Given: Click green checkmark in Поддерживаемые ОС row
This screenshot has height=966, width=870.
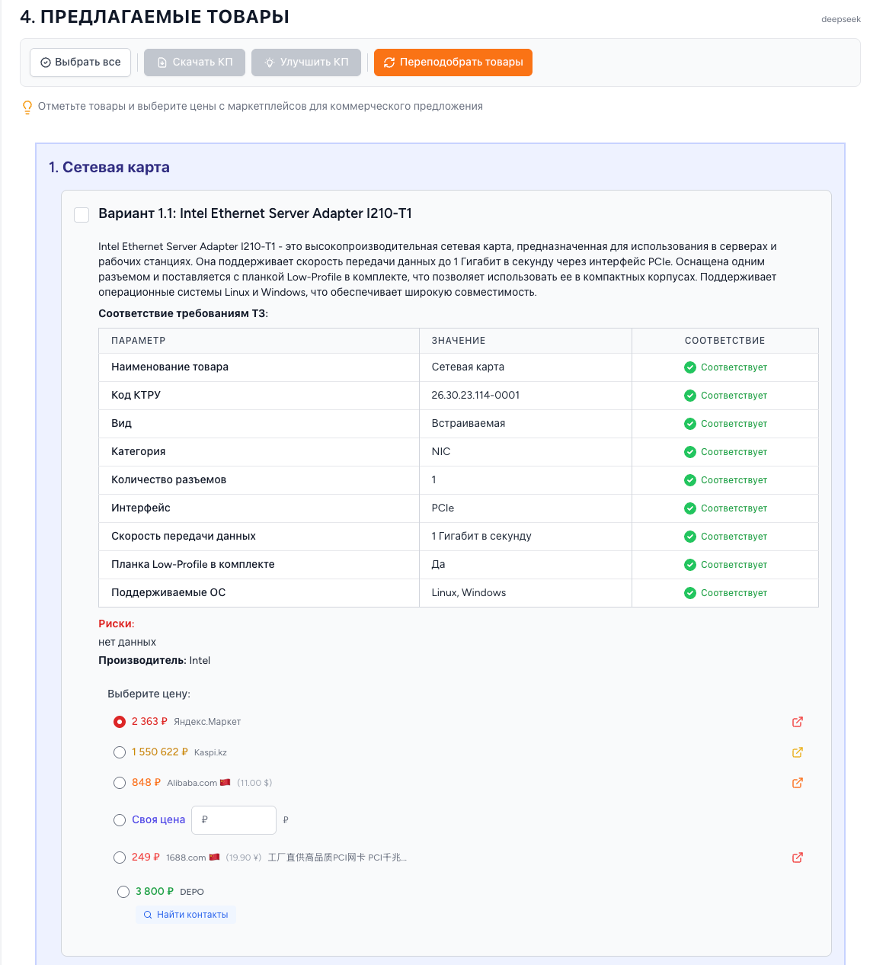Looking at the screenshot, I should click(x=690, y=593).
